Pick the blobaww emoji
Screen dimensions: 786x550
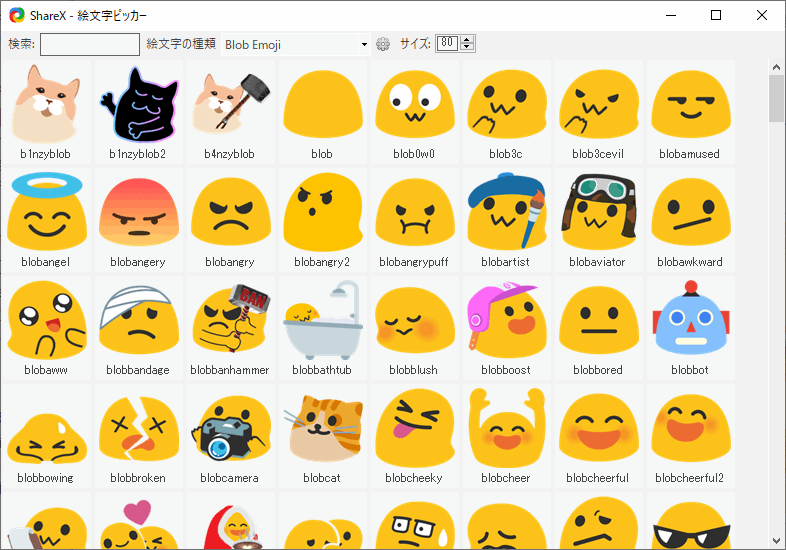pos(47,328)
